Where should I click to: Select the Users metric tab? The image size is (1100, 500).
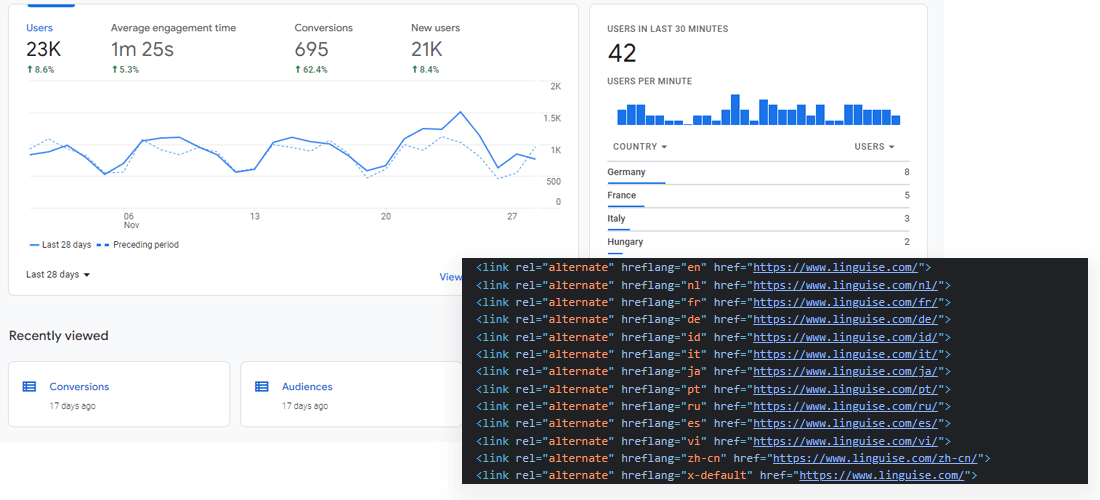[40, 28]
